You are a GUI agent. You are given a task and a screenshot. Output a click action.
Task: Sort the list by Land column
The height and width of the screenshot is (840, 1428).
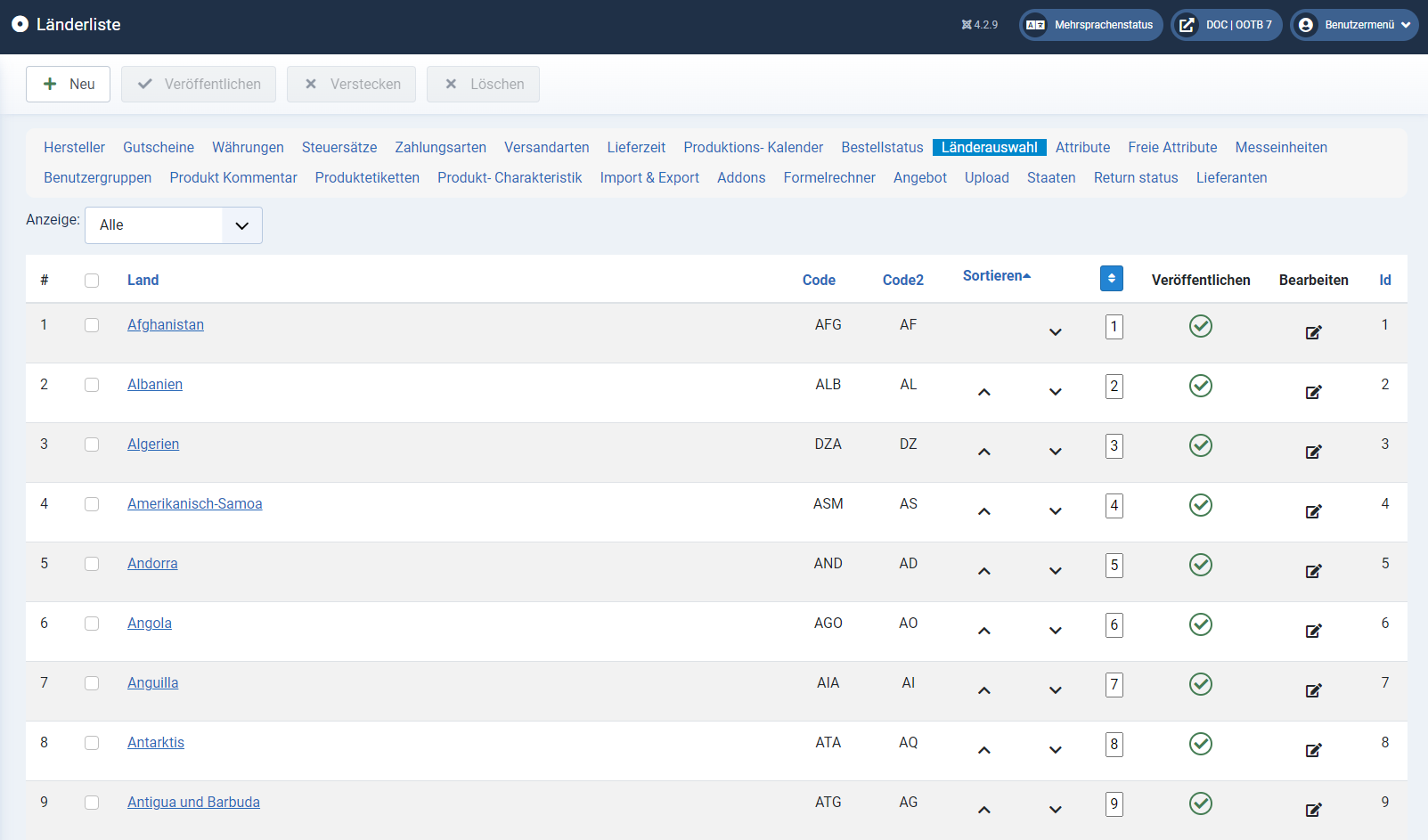pos(143,280)
